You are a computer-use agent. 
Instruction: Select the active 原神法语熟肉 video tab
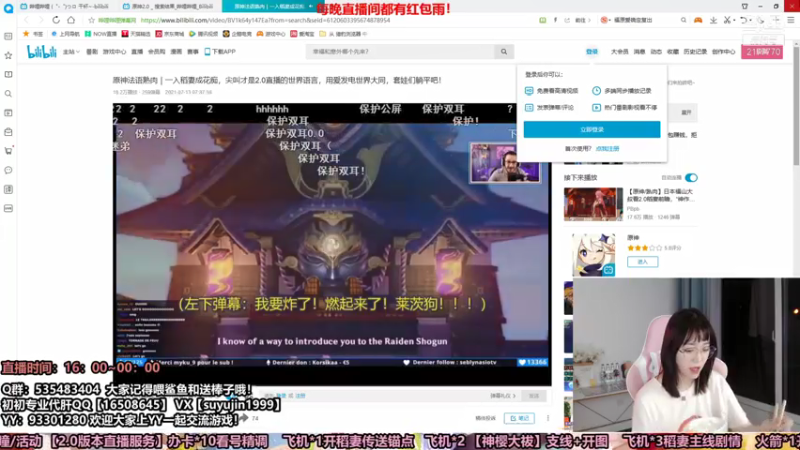(x=269, y=6)
